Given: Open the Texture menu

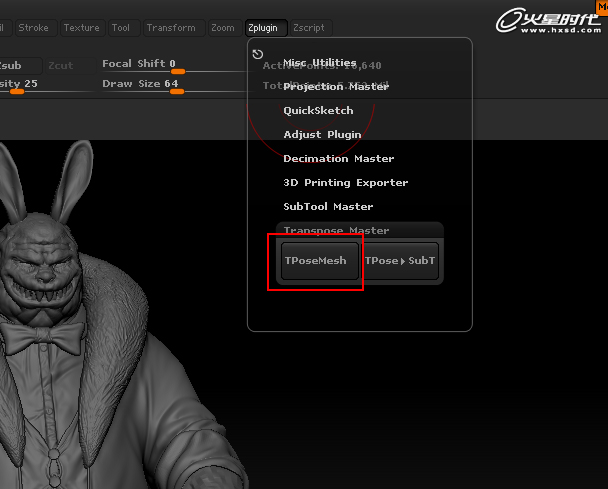Looking at the screenshot, I should (83, 28).
